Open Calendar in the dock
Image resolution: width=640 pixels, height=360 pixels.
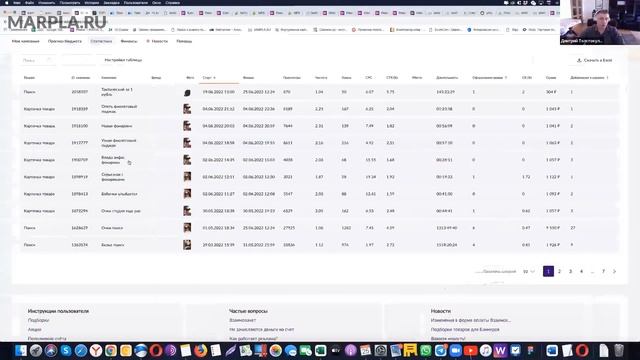coord(365,351)
